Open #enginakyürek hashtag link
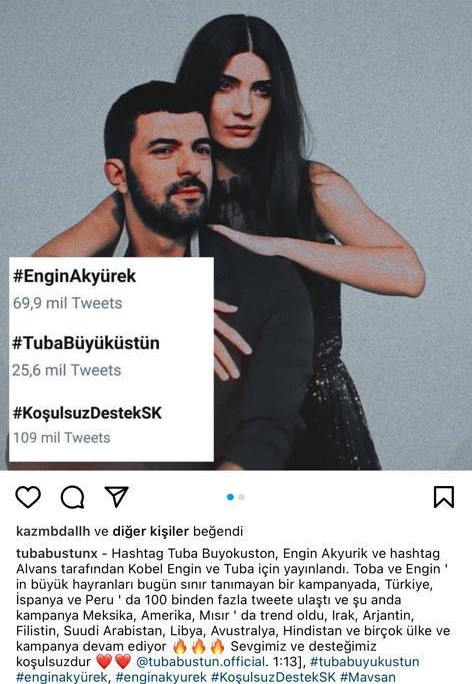 63,677
